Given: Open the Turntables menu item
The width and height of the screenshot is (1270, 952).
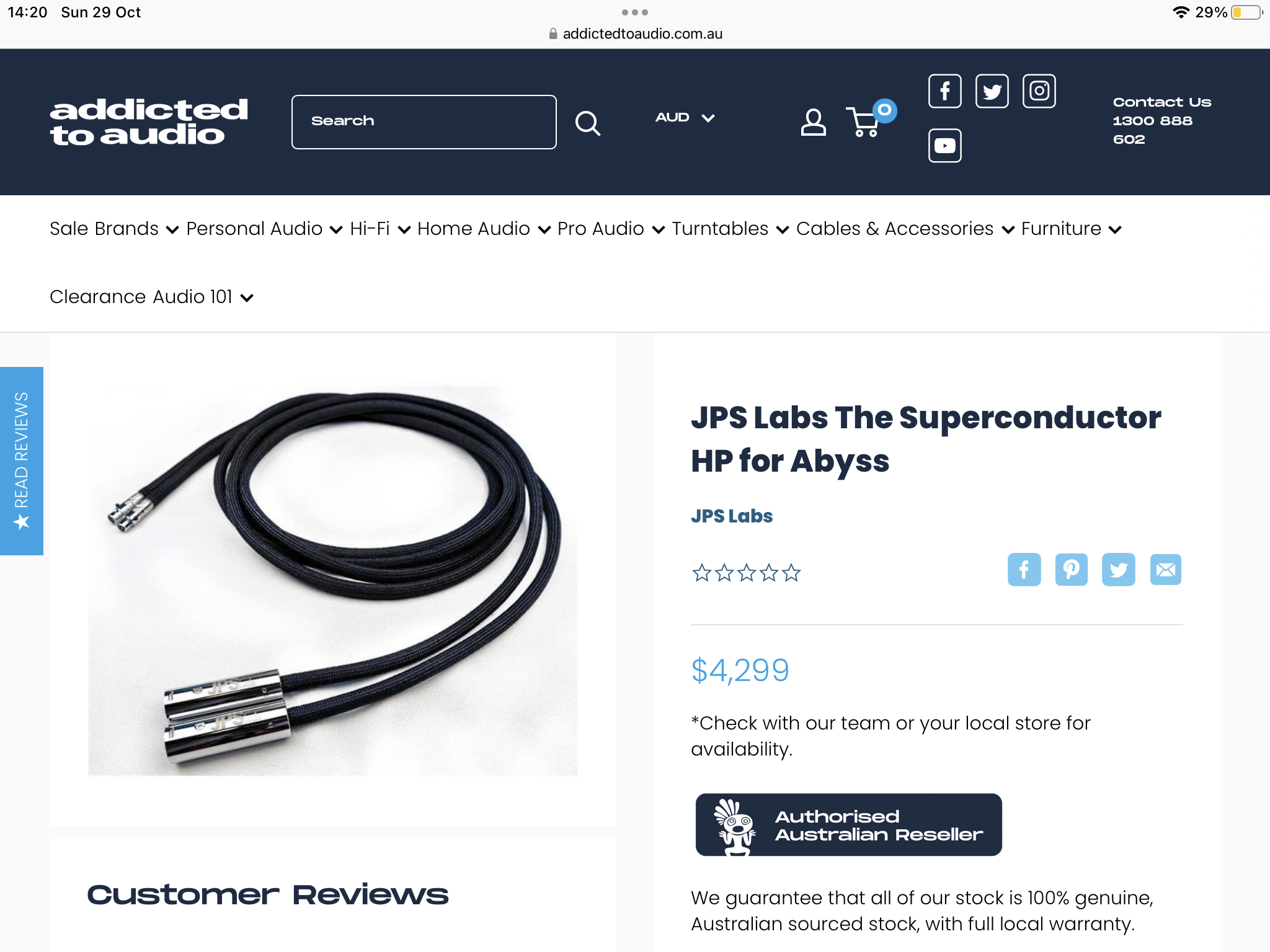Looking at the screenshot, I should (x=730, y=229).
